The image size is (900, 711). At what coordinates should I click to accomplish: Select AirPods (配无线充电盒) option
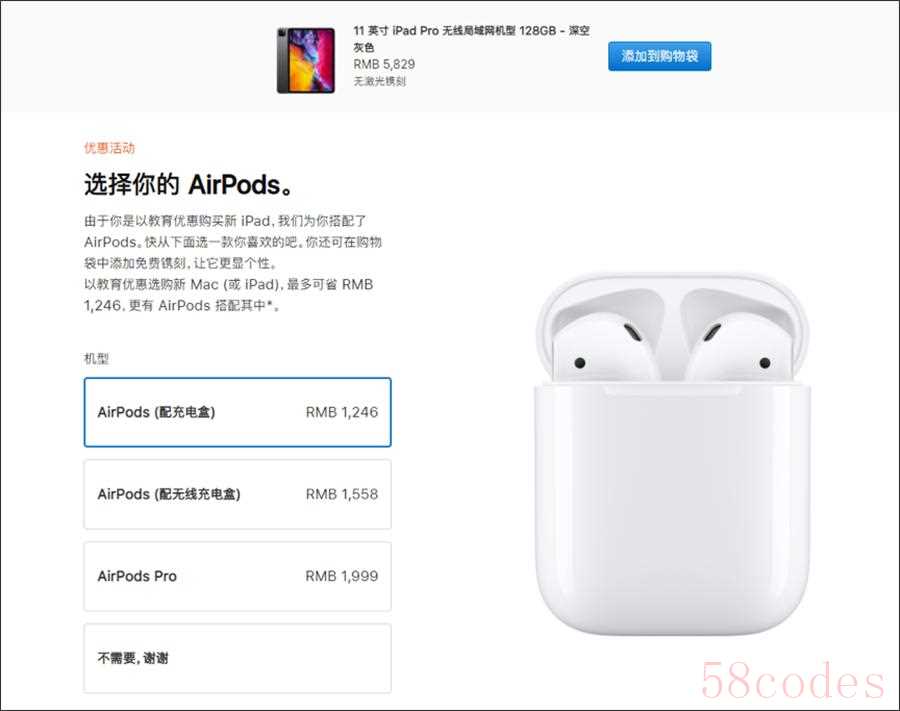coord(238,494)
